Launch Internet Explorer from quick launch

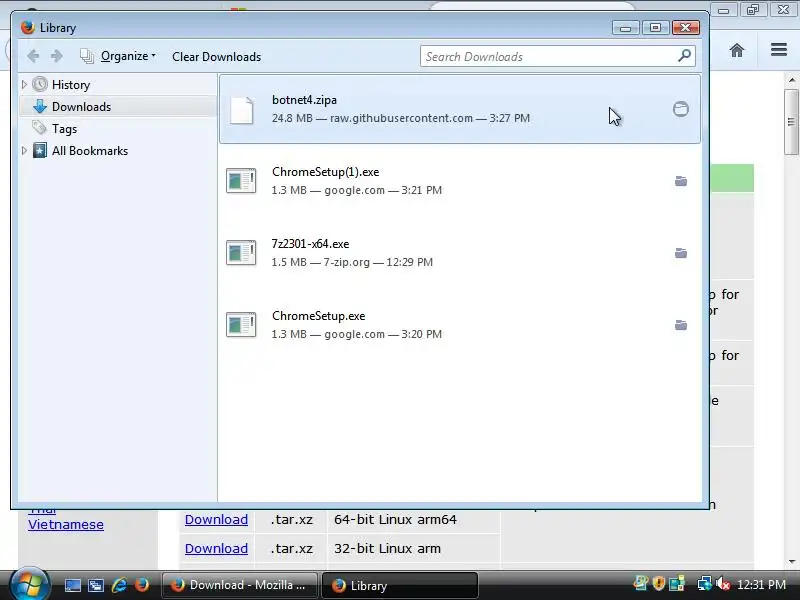pyautogui.click(x=119, y=585)
